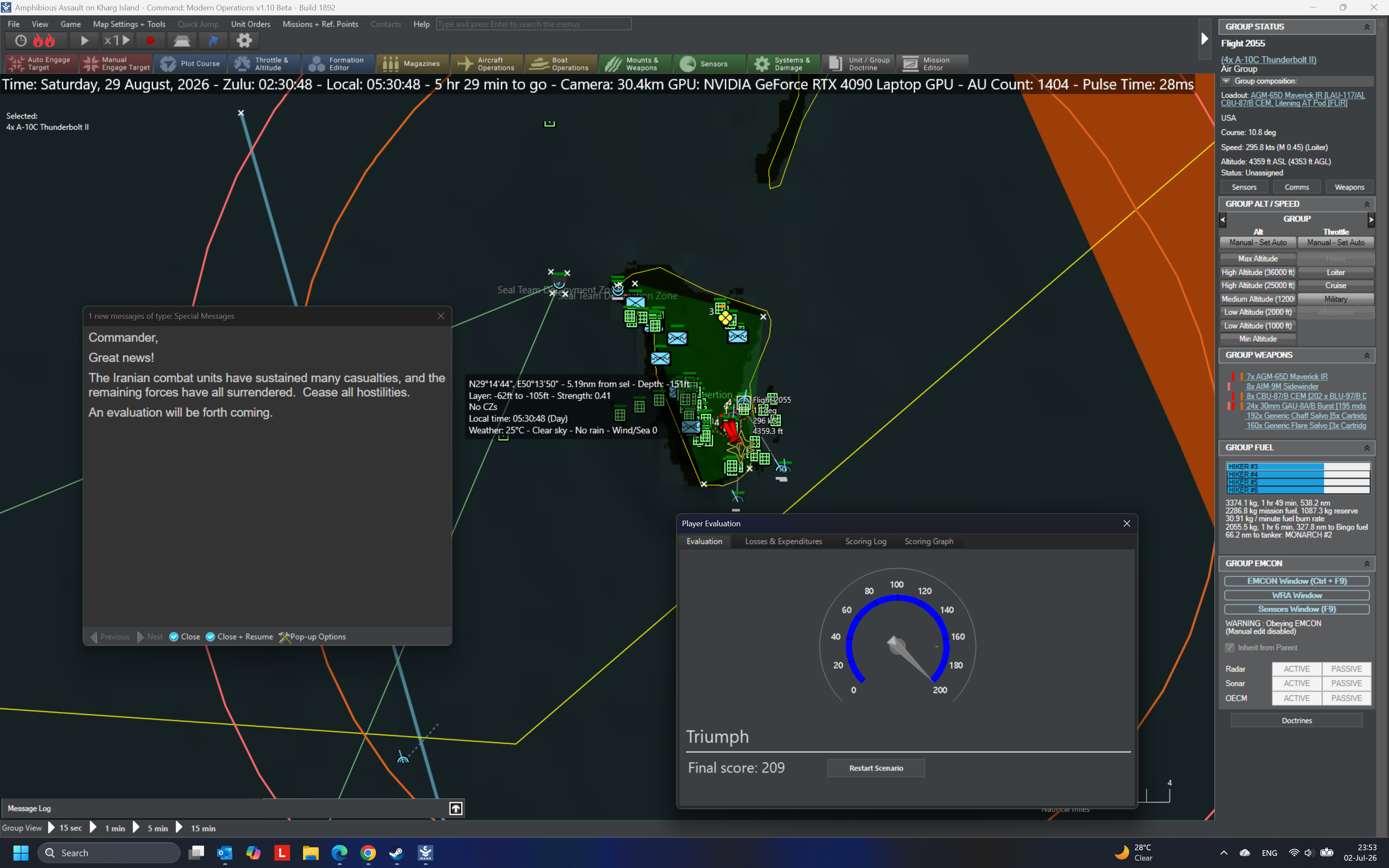
Task: Open Aircraft Operations
Action: click(x=487, y=64)
